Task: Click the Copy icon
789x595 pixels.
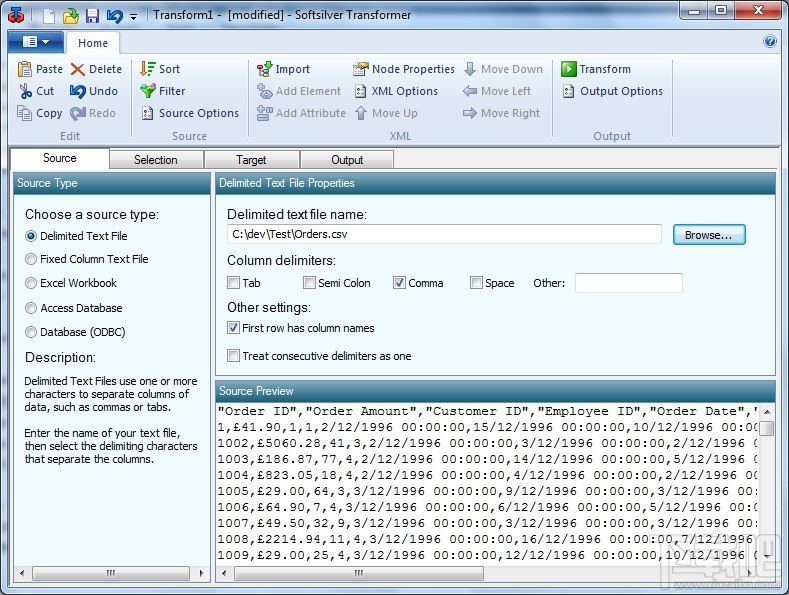Action: point(24,113)
